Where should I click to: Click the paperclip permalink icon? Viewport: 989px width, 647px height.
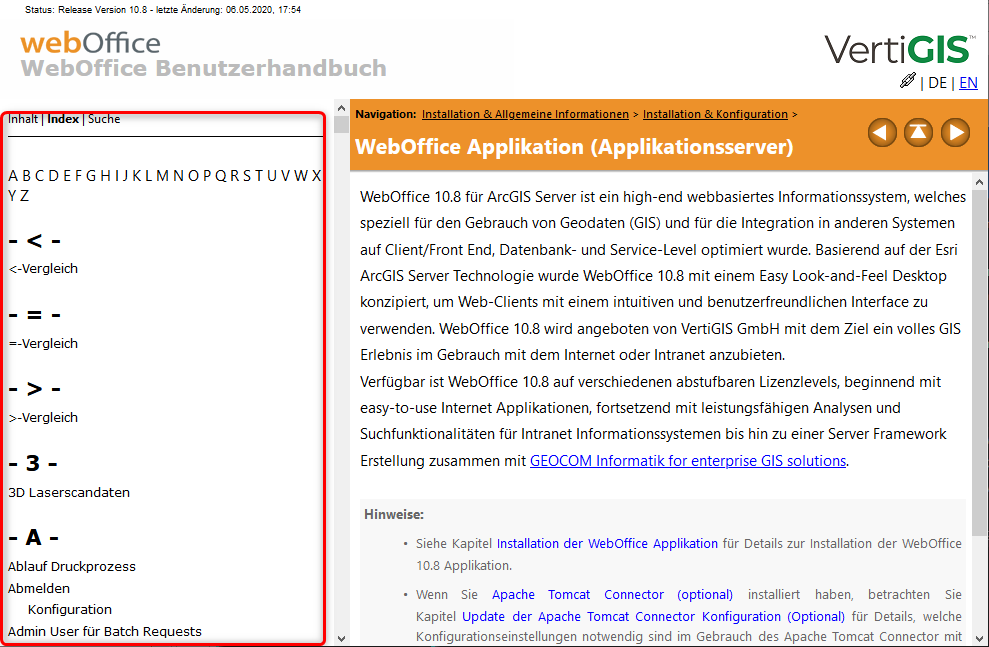(907, 81)
